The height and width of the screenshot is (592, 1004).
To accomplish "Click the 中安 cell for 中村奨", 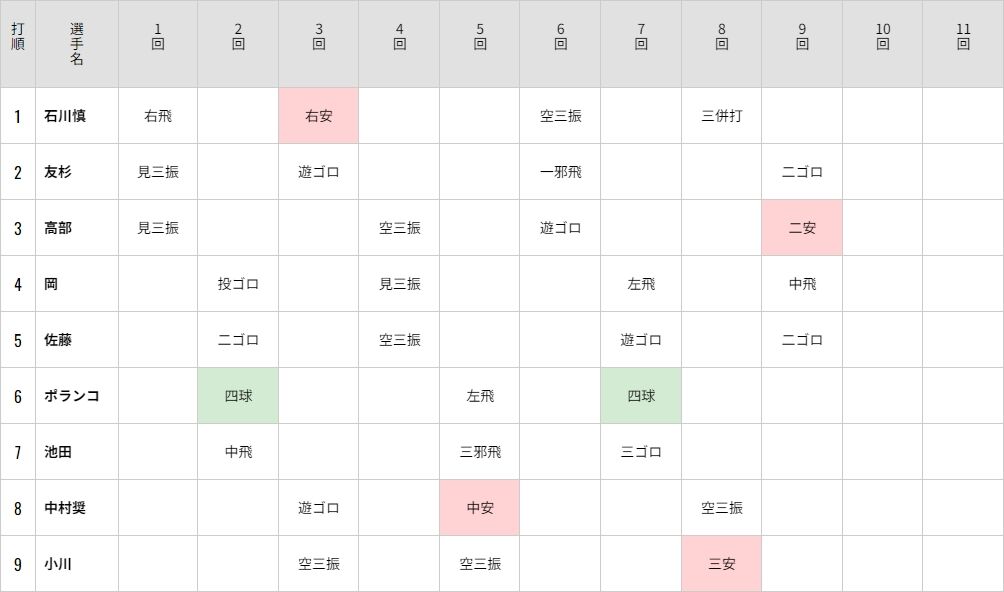I will tap(480, 508).
